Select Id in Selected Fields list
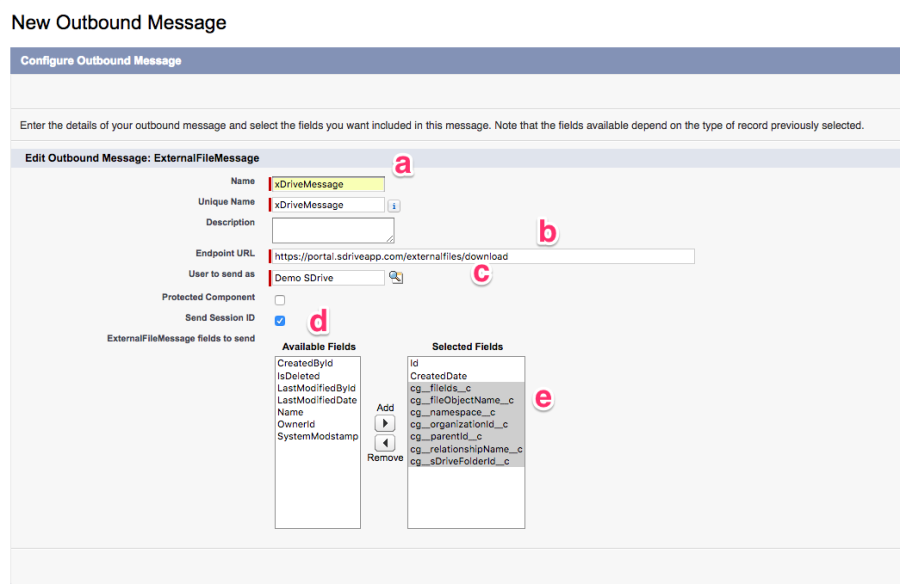The height and width of the screenshot is (584, 900). [x=415, y=364]
